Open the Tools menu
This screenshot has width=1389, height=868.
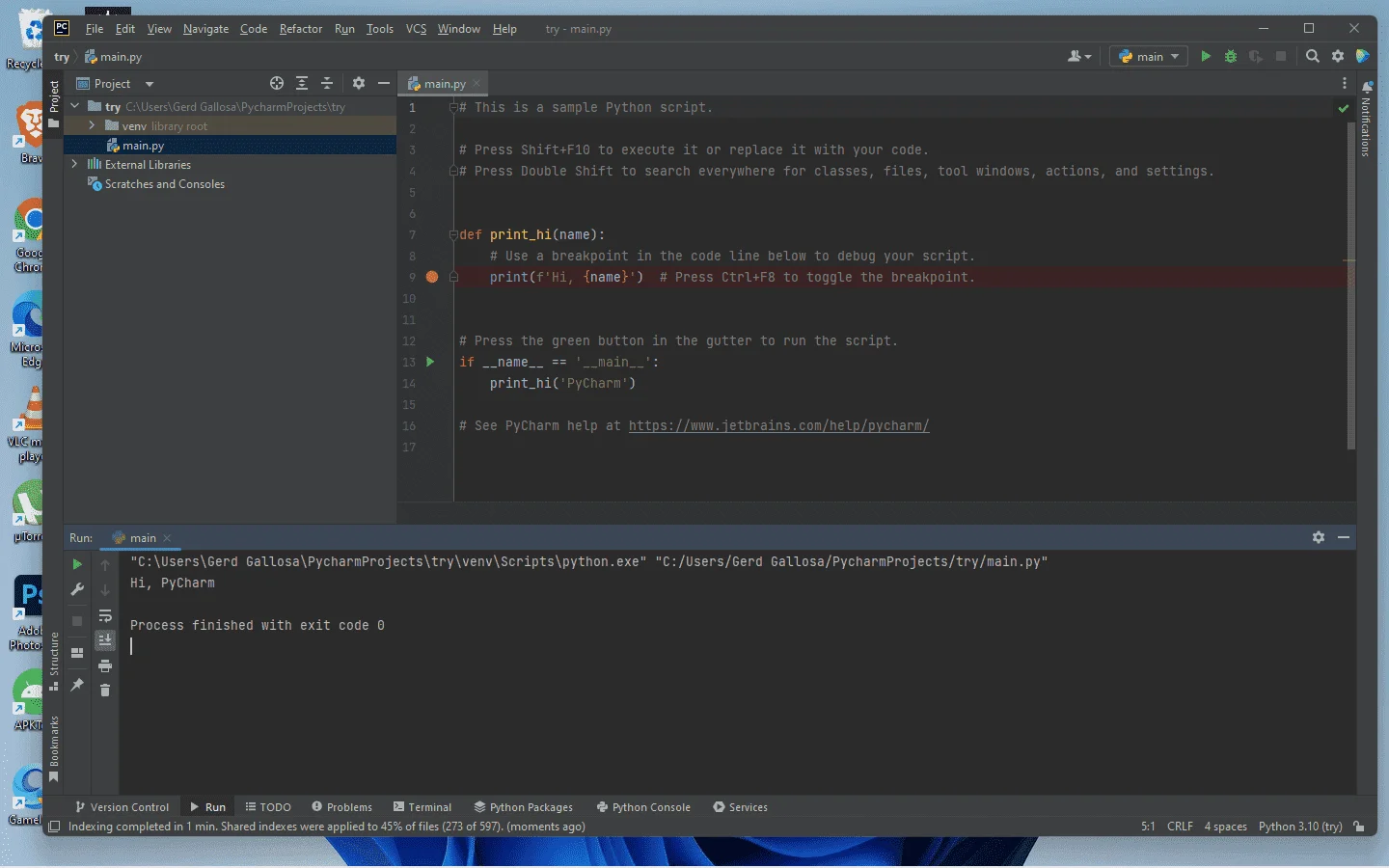point(380,29)
